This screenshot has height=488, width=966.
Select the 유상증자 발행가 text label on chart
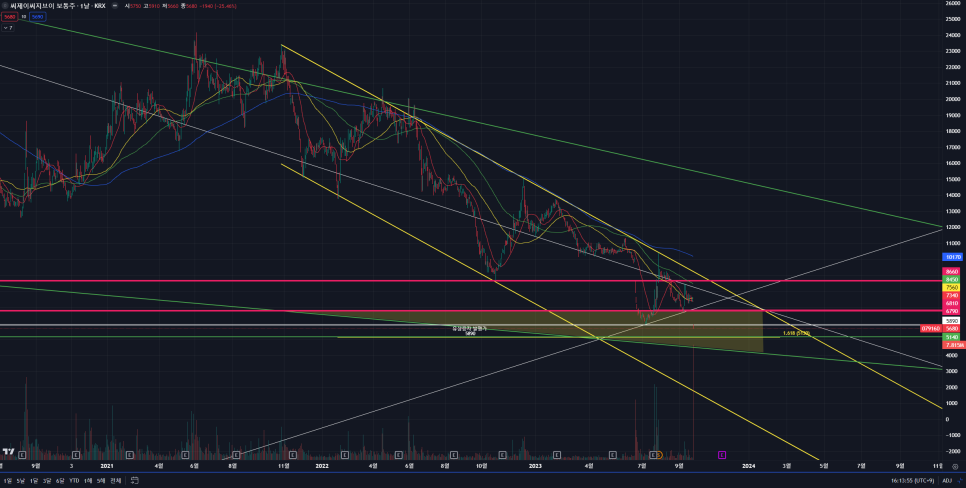(469, 328)
